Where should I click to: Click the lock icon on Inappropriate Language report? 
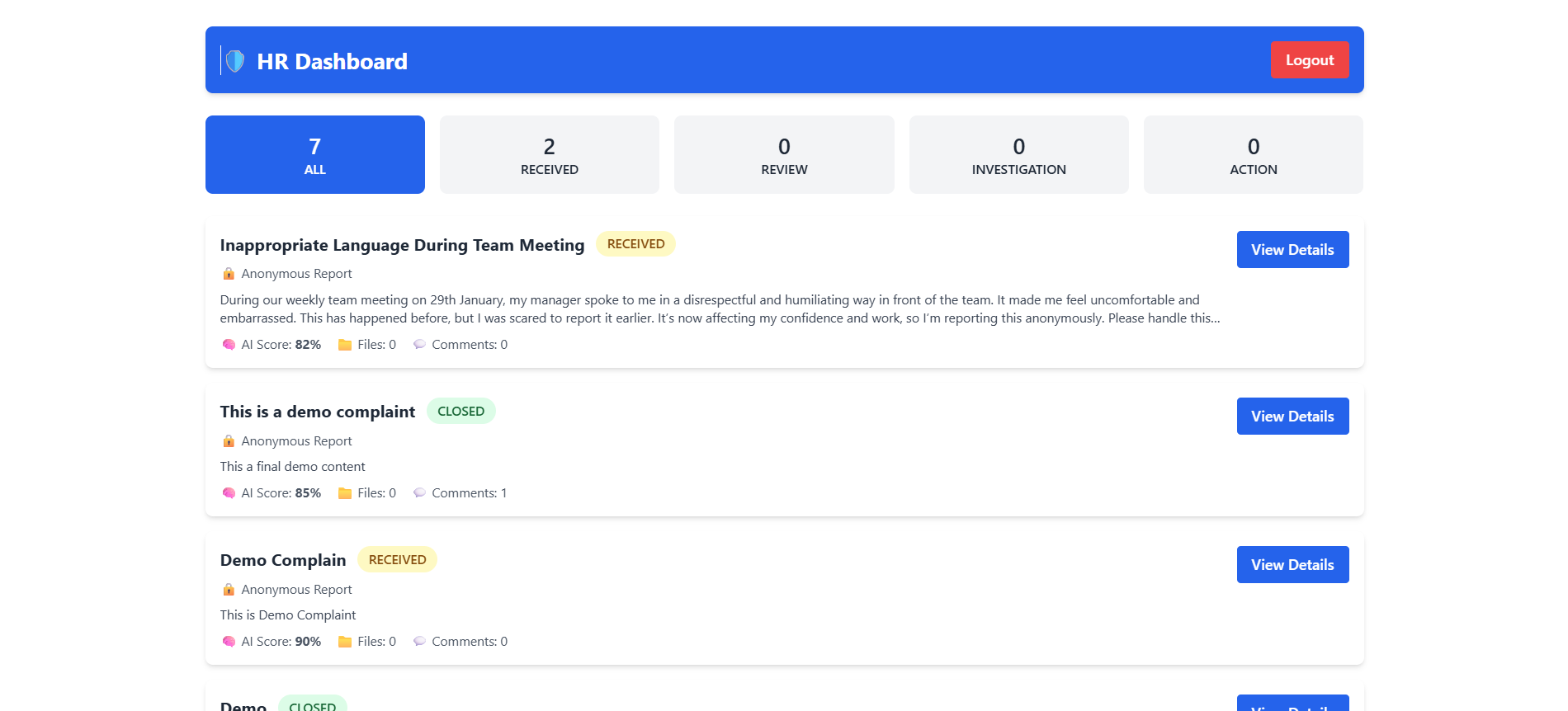tap(229, 274)
